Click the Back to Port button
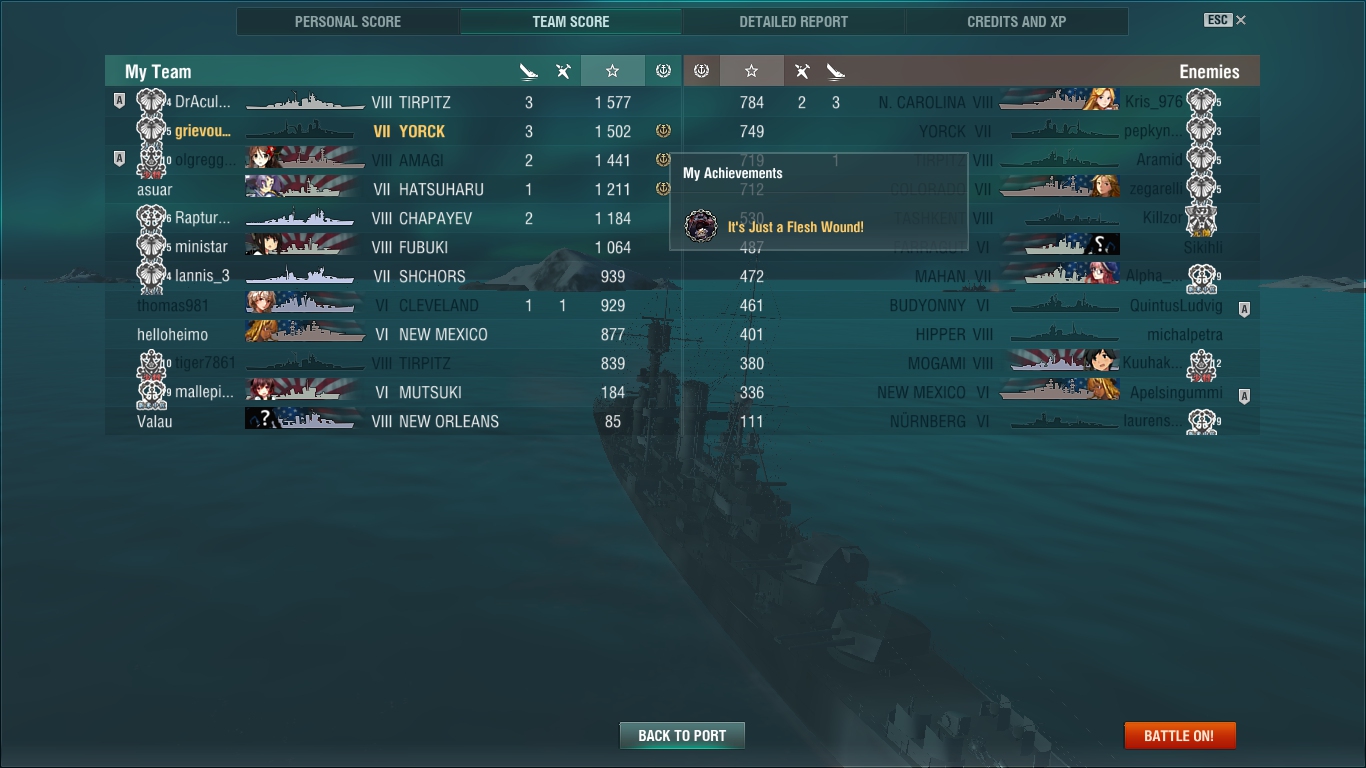The width and height of the screenshot is (1366, 768). click(x=682, y=735)
